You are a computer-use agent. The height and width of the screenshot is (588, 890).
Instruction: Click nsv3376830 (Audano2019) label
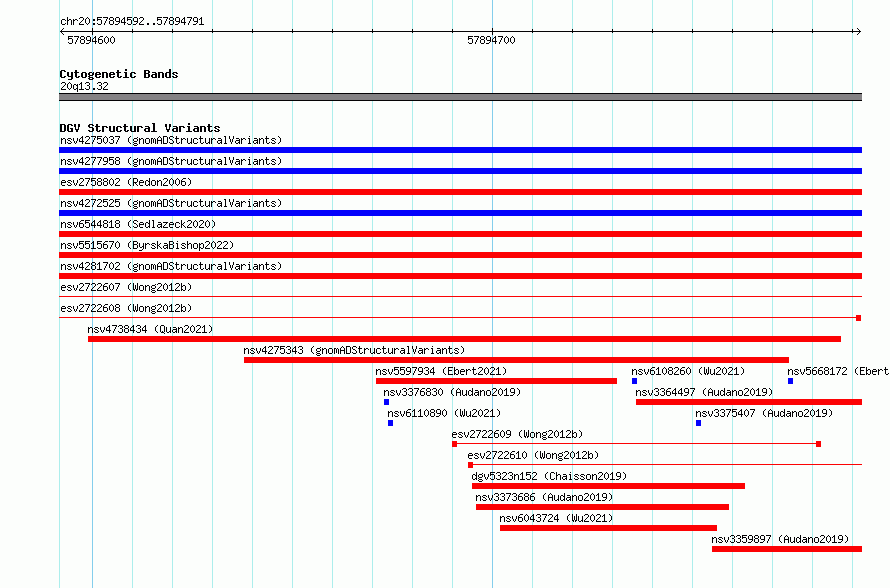pos(452,392)
